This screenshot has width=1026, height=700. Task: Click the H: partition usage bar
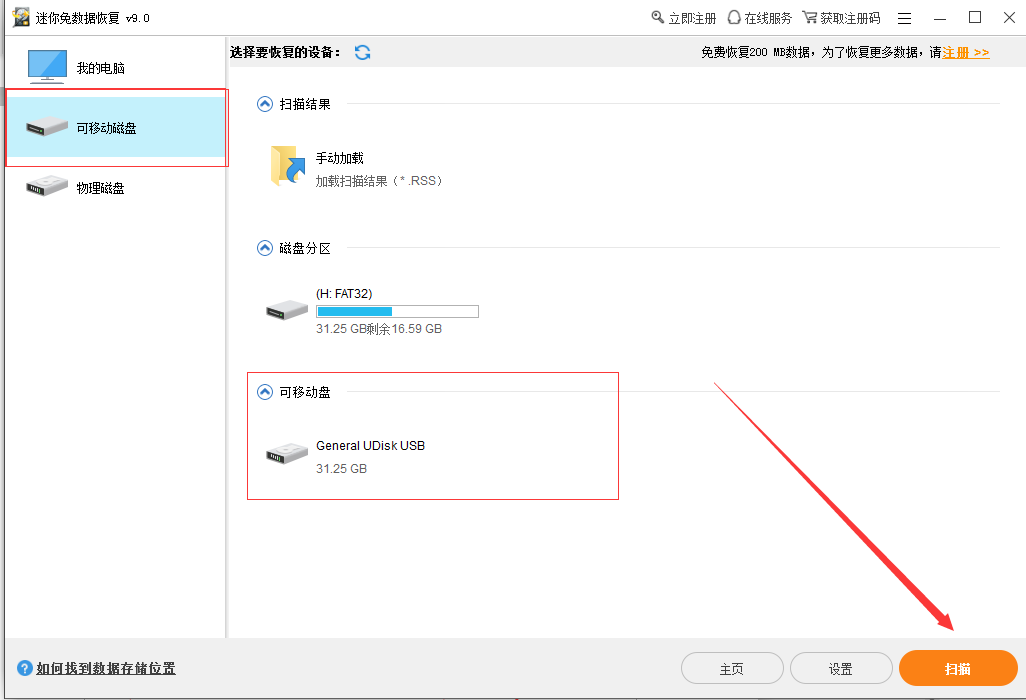397,311
